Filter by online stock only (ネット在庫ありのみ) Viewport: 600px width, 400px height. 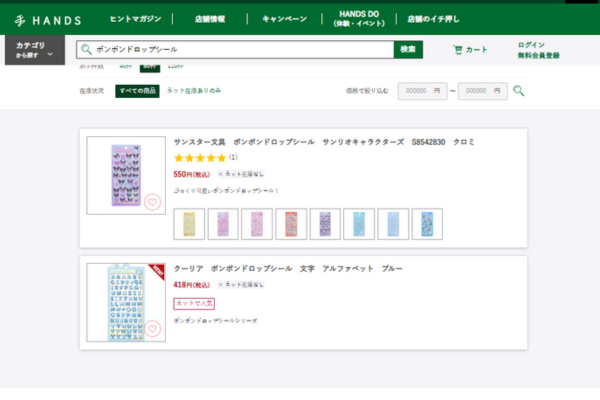(194, 91)
